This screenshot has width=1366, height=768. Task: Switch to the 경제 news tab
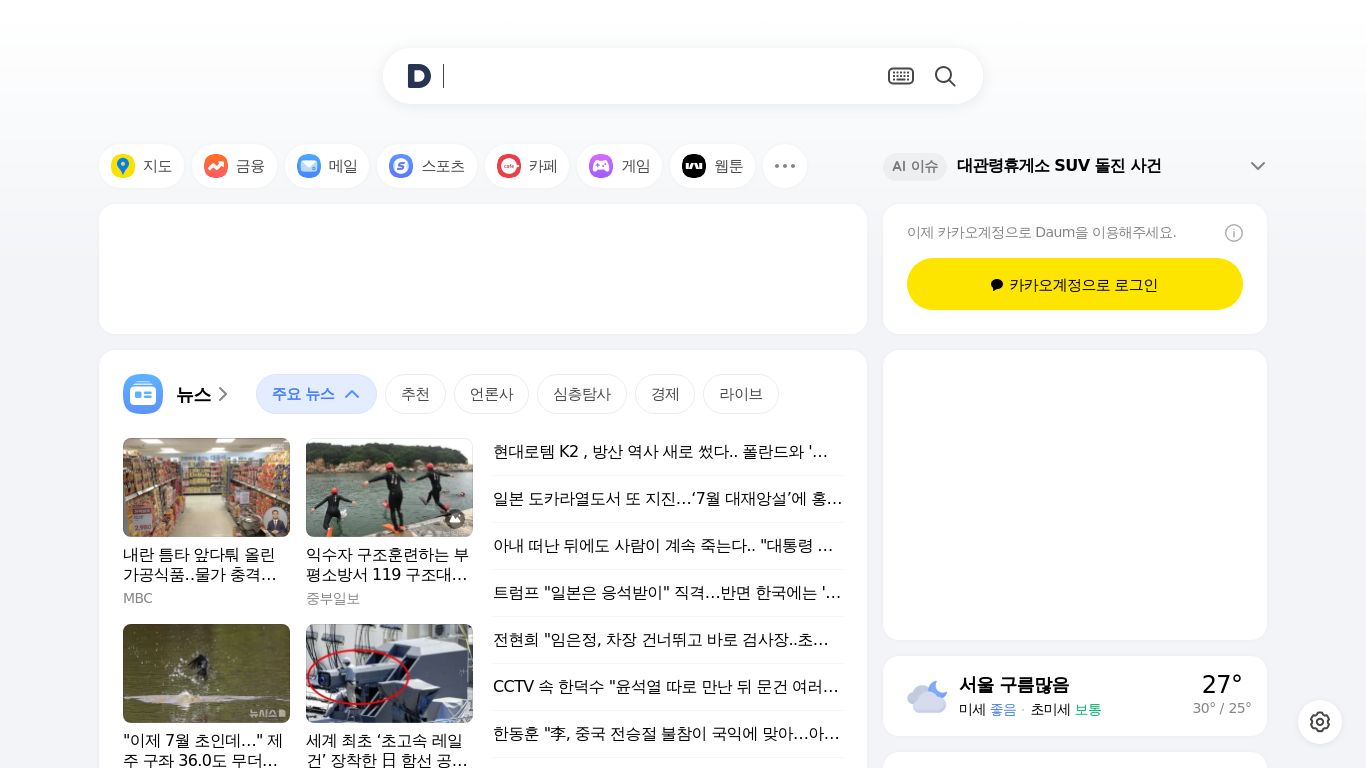(x=665, y=394)
